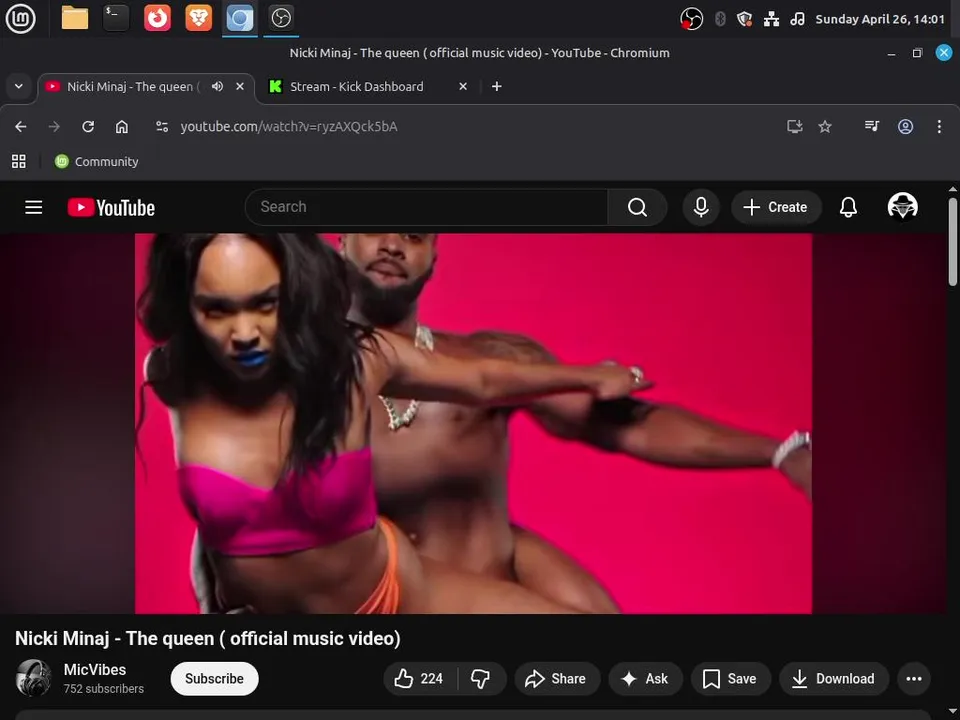Screen dimensions: 960x720
Task: Reload the current page
Action: [88, 127]
